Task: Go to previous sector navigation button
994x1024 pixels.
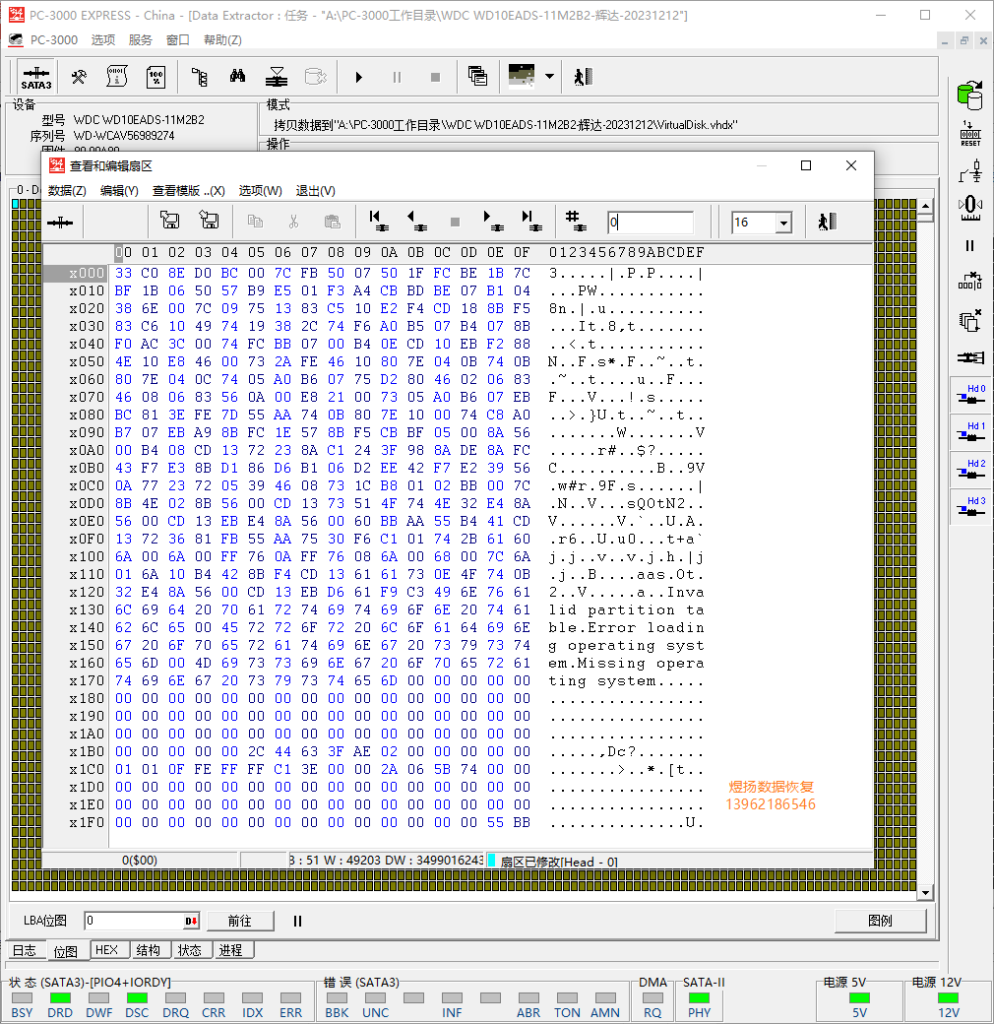Action: (416, 221)
